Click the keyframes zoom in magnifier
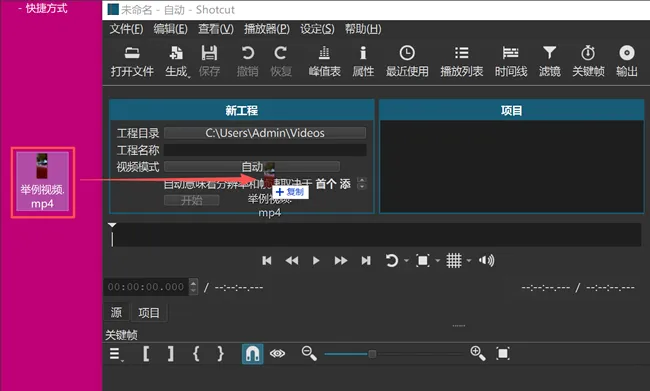Image resolution: width=650 pixels, height=391 pixels. [x=478, y=354]
